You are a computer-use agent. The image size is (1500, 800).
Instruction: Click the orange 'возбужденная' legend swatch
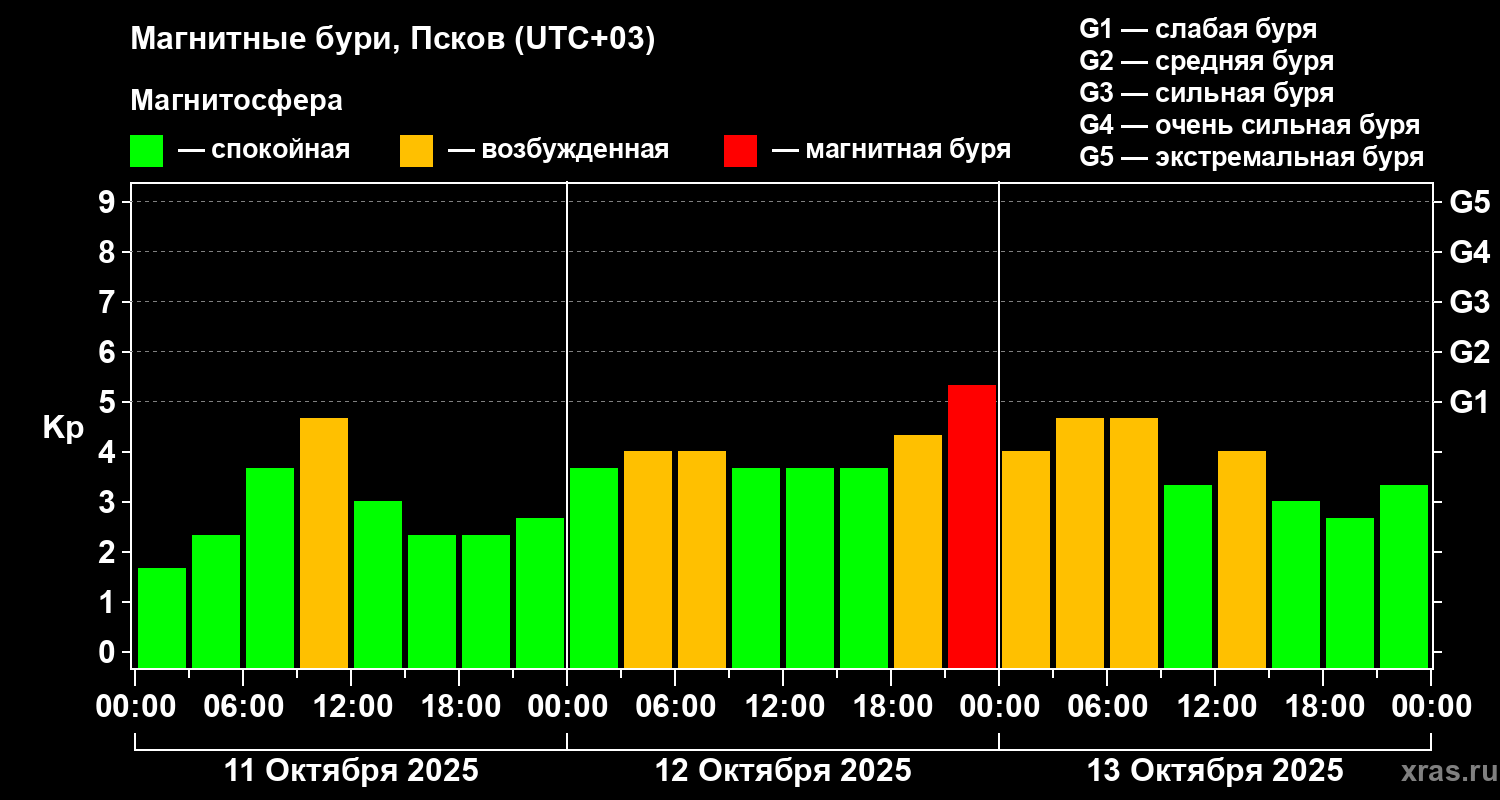coord(417,151)
